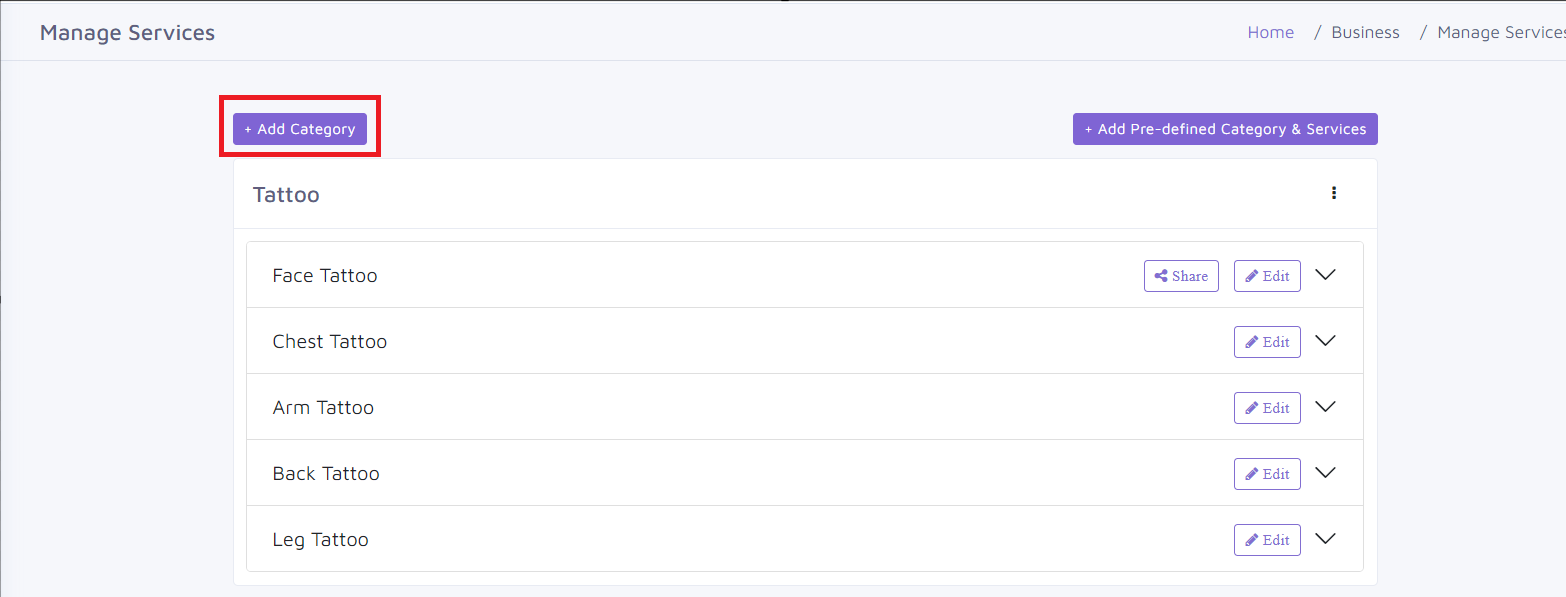The image size is (1566, 597).
Task: Add Pre-defined Category & Services
Action: (x=1225, y=129)
